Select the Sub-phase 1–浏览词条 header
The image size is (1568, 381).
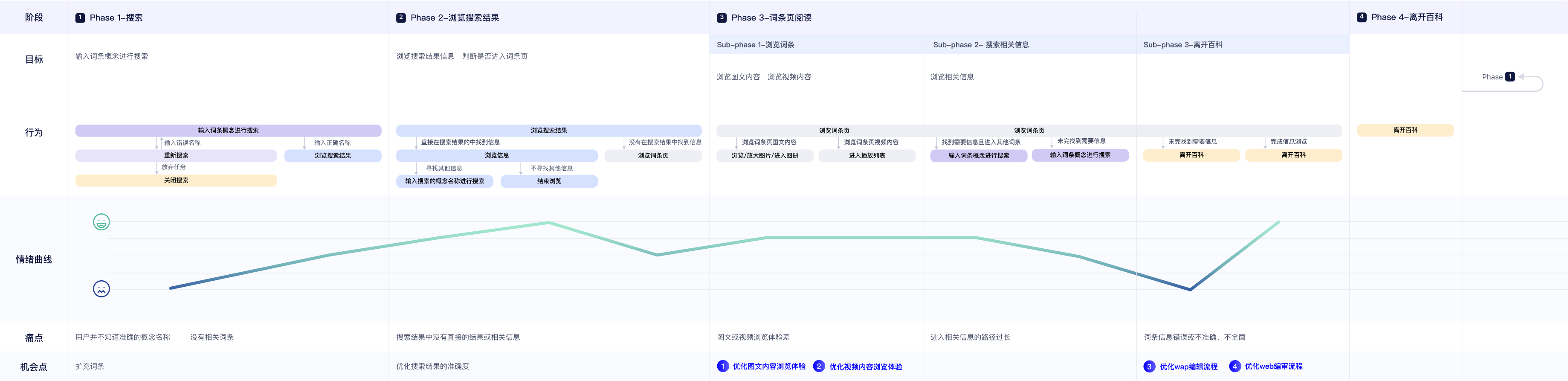(755, 44)
